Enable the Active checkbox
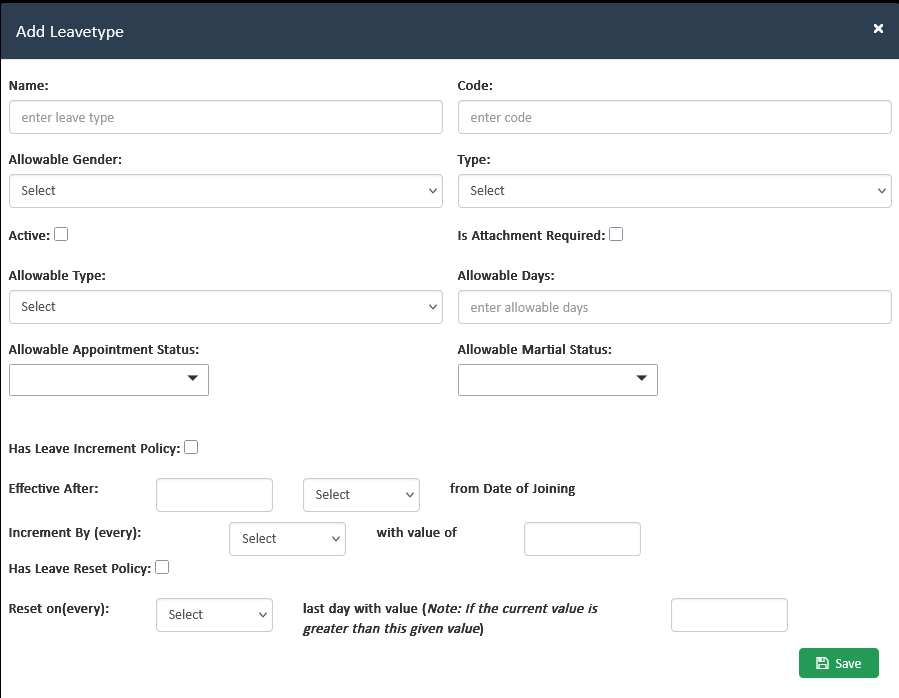This screenshot has width=899, height=698. 61,234
